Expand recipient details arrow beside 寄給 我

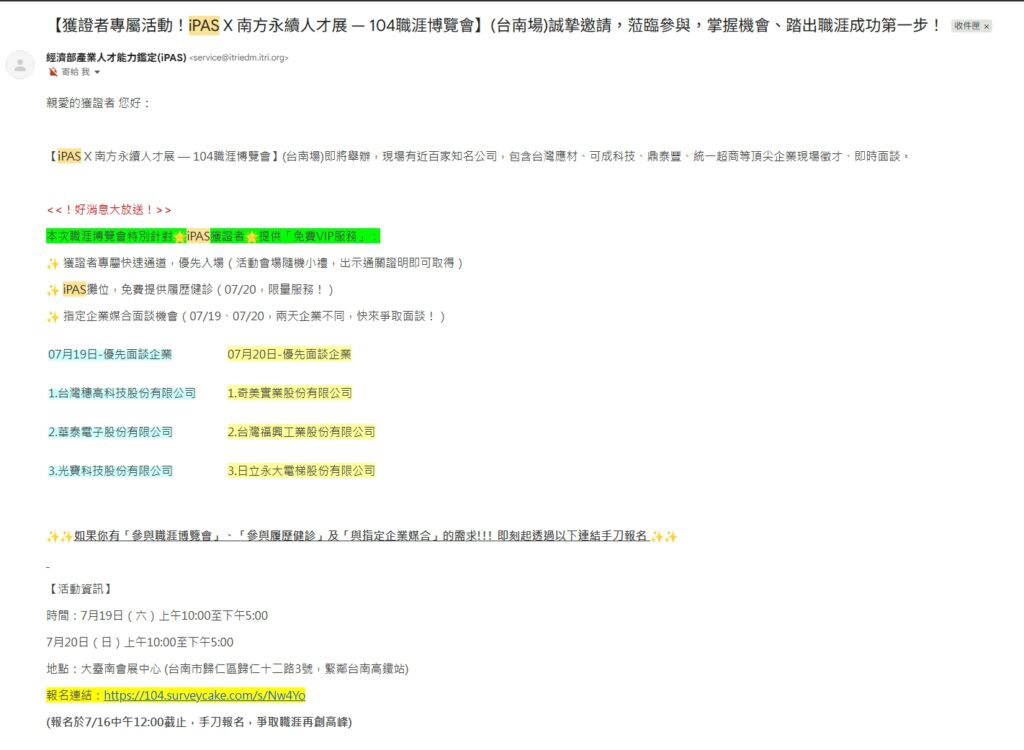pos(97,73)
